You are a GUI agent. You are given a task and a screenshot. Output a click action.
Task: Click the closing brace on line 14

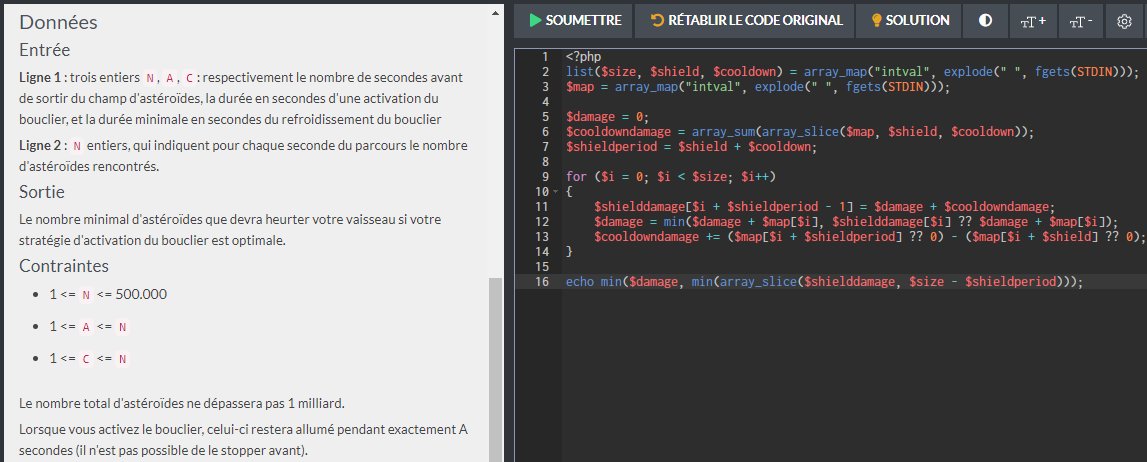[569, 251]
